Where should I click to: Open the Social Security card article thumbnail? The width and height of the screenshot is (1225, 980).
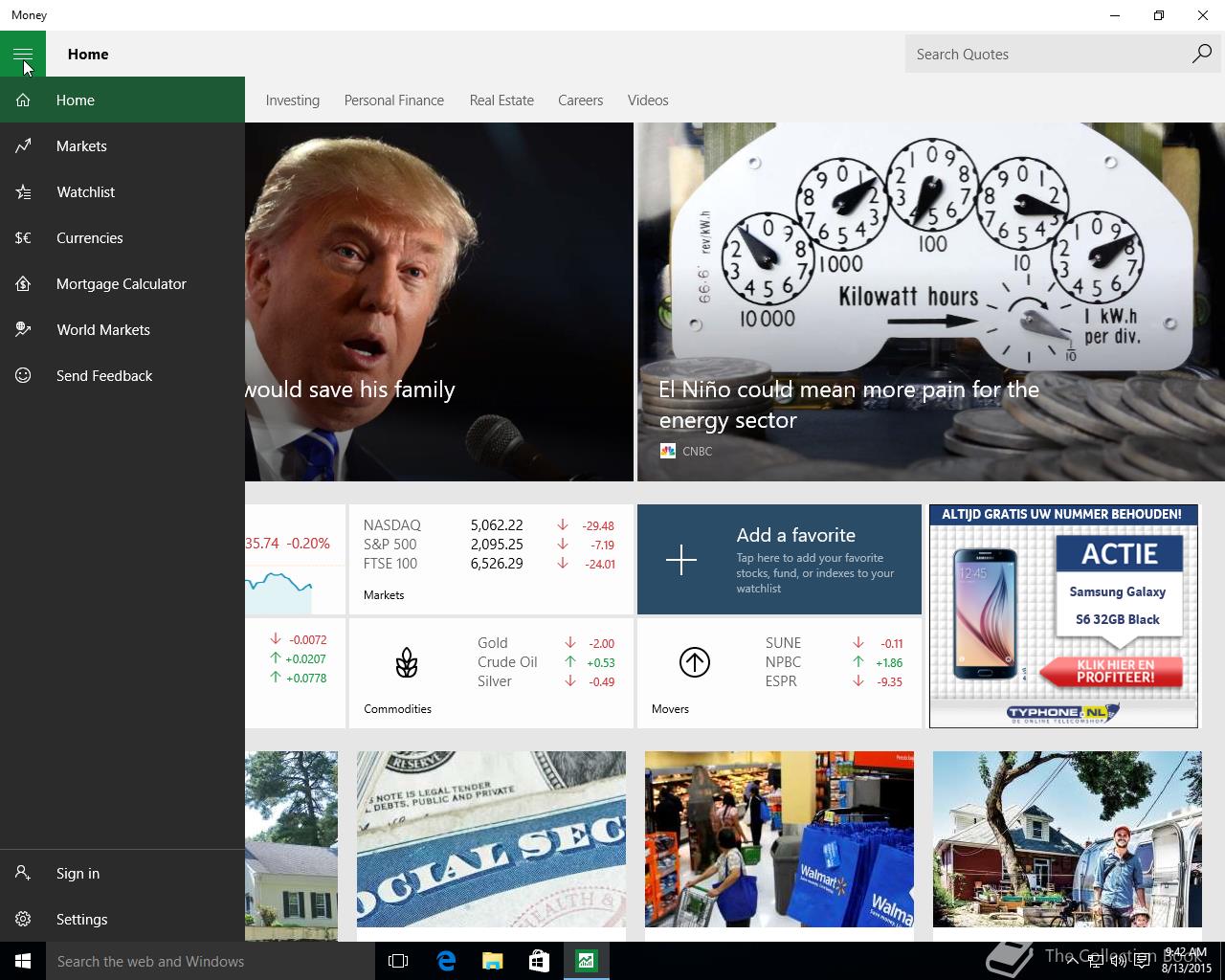(491, 839)
